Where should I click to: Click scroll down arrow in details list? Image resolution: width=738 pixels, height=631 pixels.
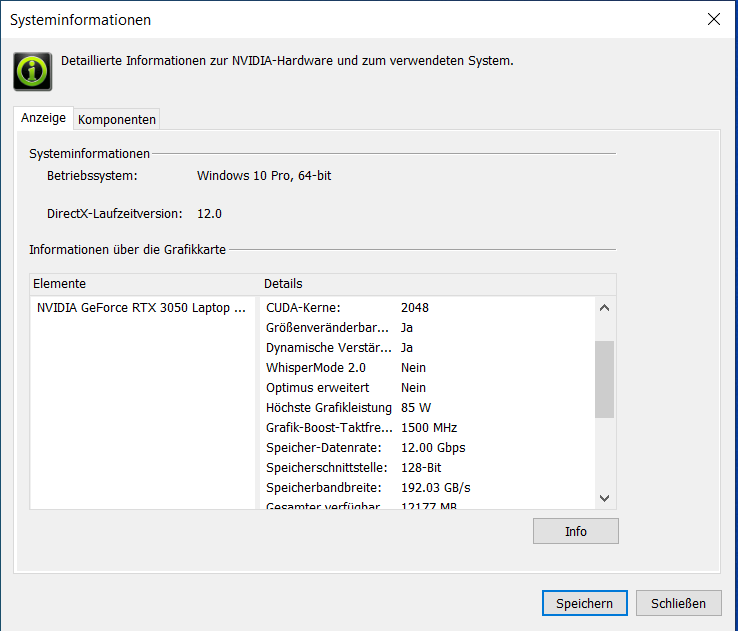pyautogui.click(x=605, y=498)
